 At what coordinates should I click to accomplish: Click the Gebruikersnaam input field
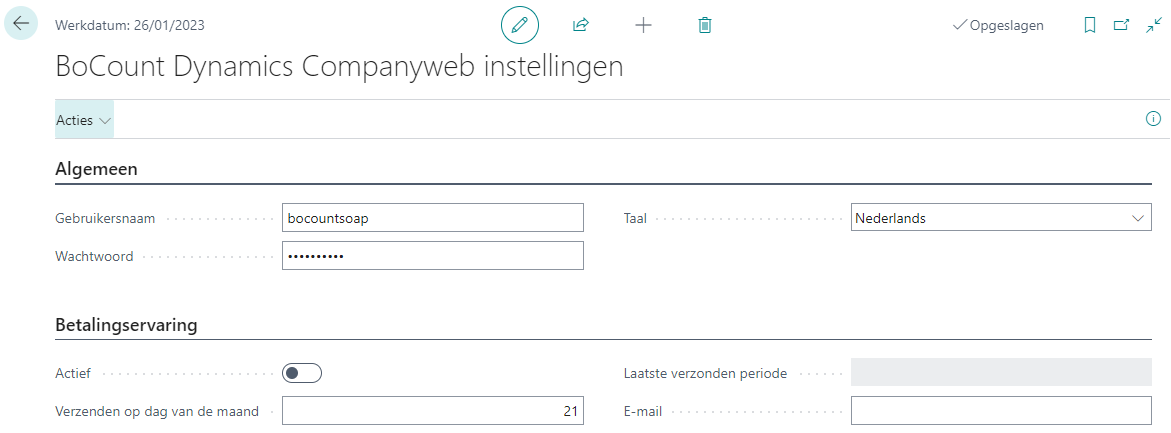432,218
